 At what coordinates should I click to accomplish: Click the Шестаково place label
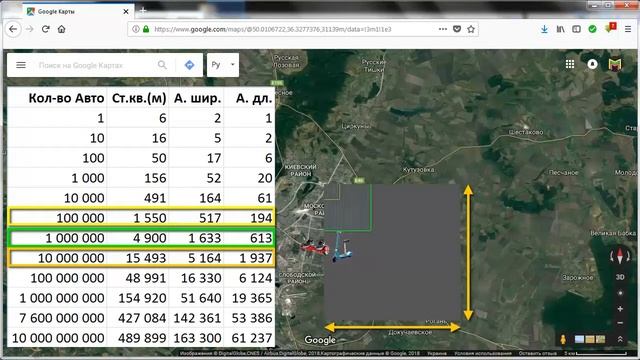pyautogui.click(x=526, y=132)
